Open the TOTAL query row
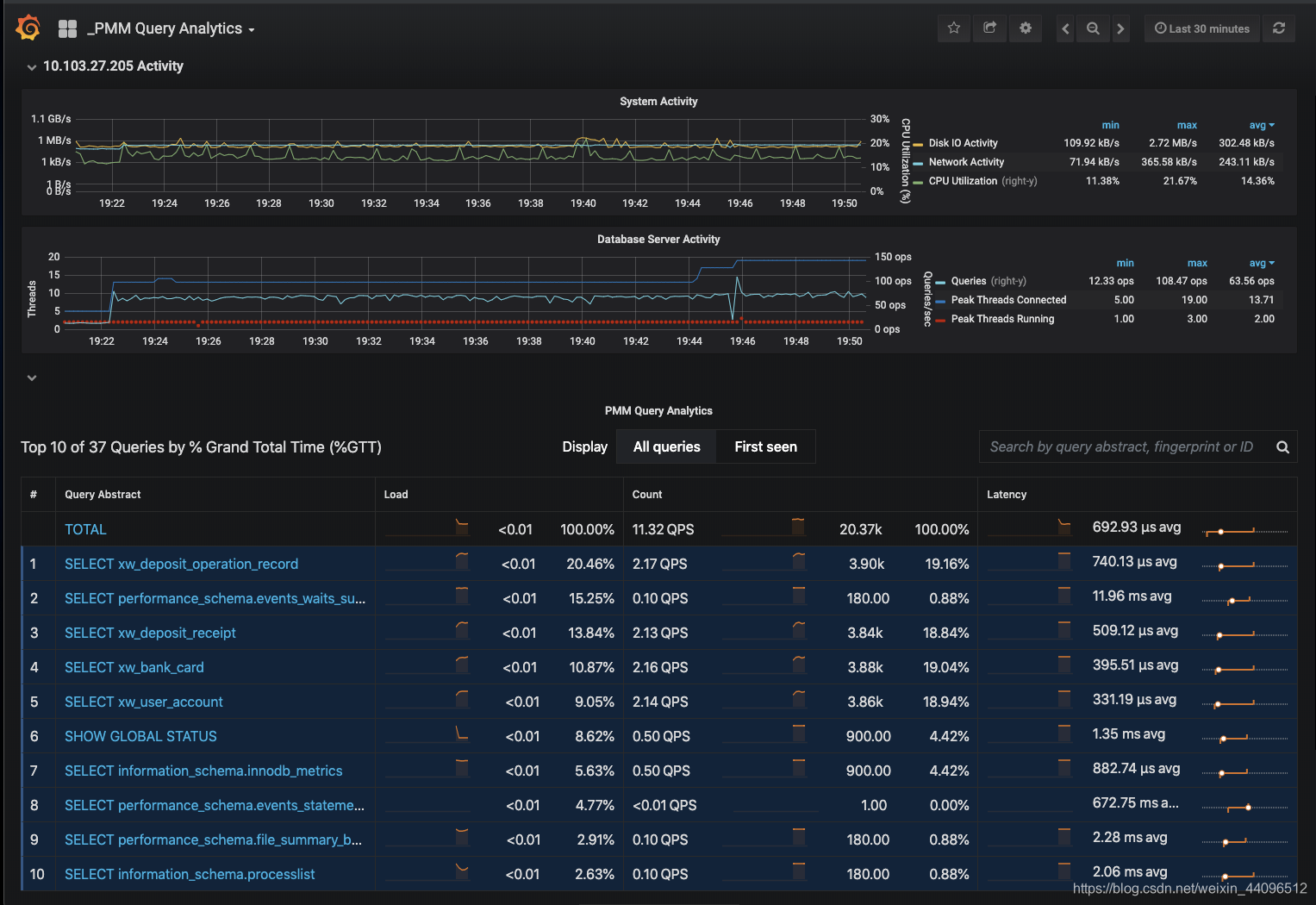This screenshot has height=905, width=1316. point(85,529)
